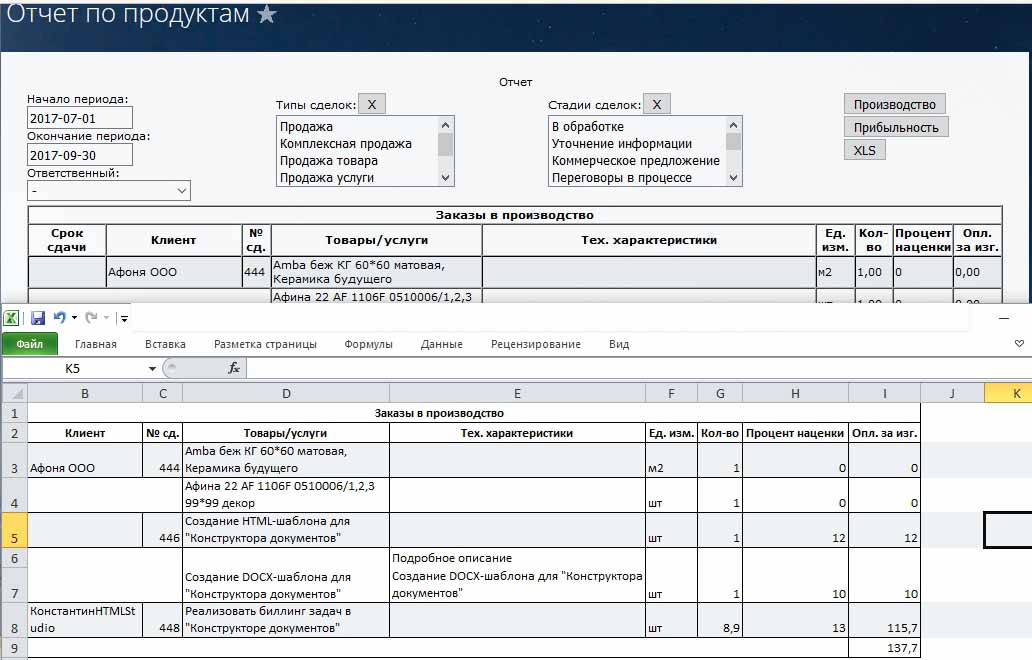Open the Customize Quick Access Toolbar dropdown
This screenshot has width=1032, height=660.
click(x=124, y=319)
